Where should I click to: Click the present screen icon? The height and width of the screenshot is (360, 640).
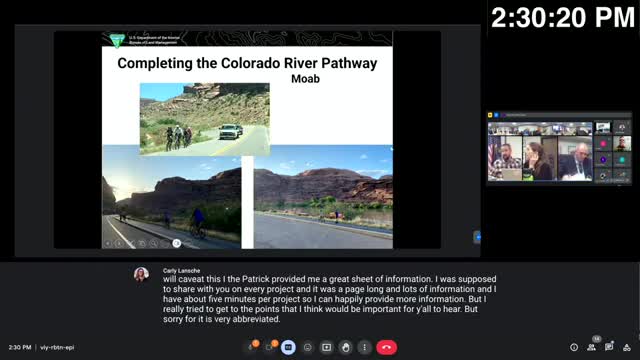pos(327,347)
